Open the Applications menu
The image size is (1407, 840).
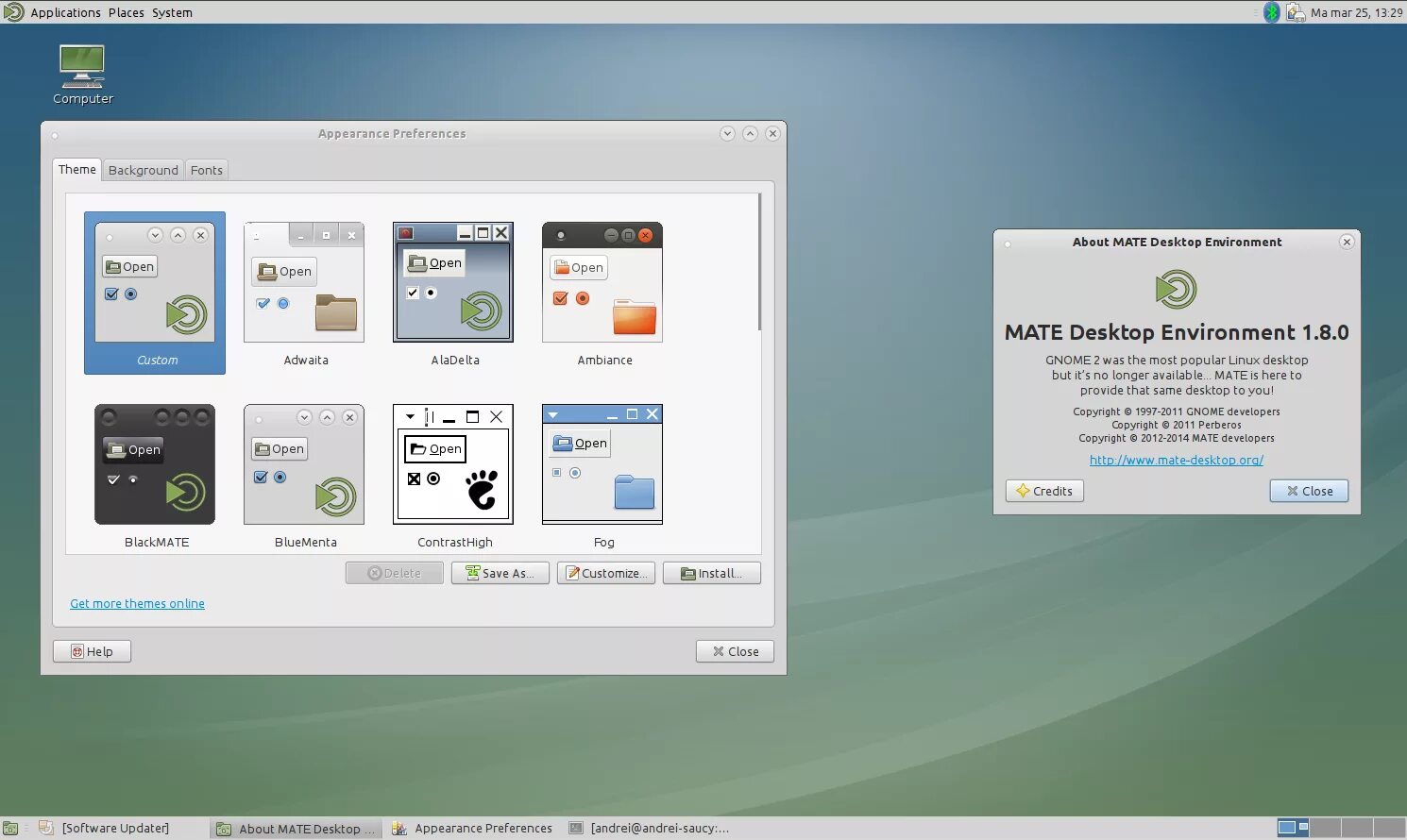pyautogui.click(x=65, y=12)
